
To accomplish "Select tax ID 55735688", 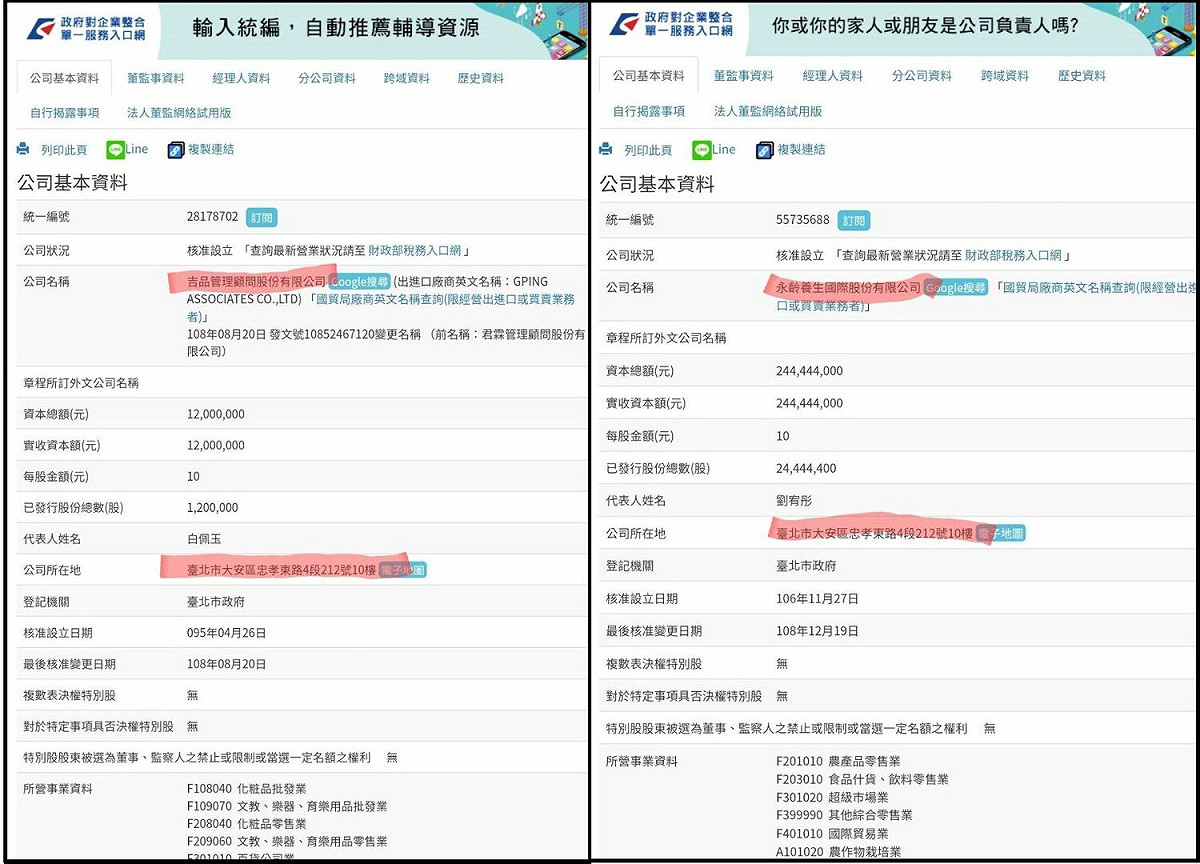I will pyautogui.click(x=803, y=220).
